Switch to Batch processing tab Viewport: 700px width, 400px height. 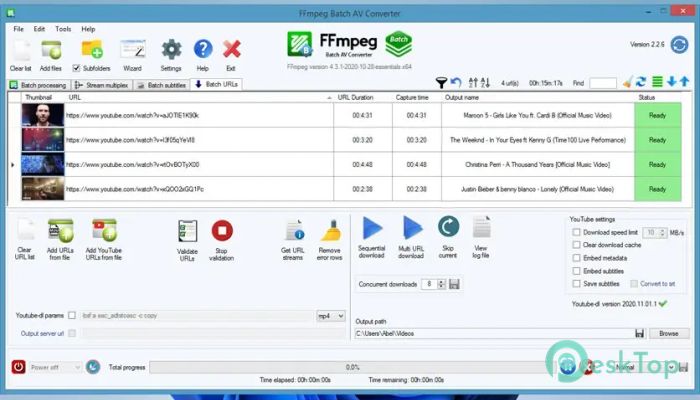click(x=39, y=85)
